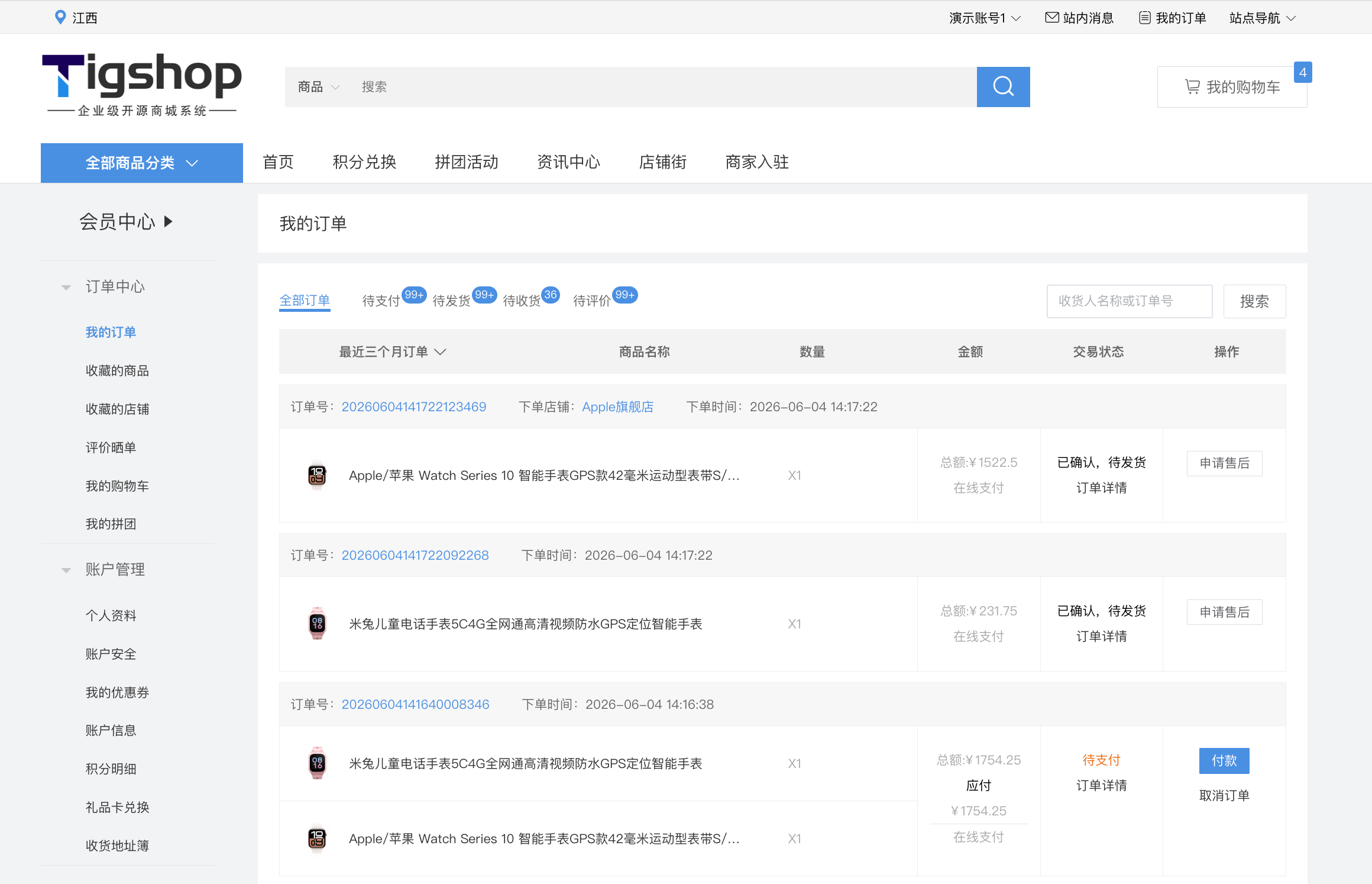Open 礼品卡兑换 in the sidebar
Screen dimensions: 1372x884
(x=117, y=808)
